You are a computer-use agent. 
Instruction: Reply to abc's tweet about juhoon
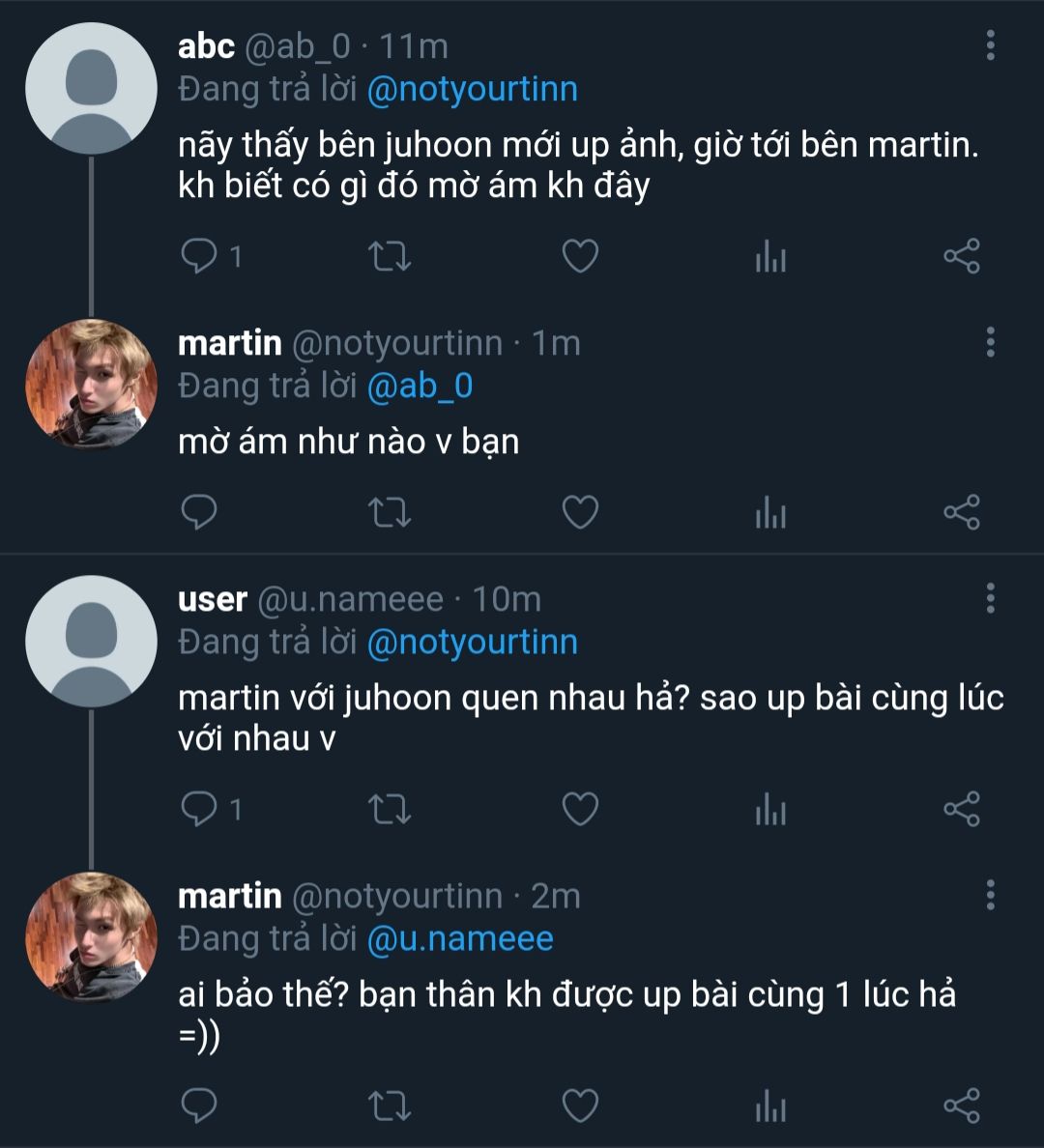pyautogui.click(x=200, y=256)
